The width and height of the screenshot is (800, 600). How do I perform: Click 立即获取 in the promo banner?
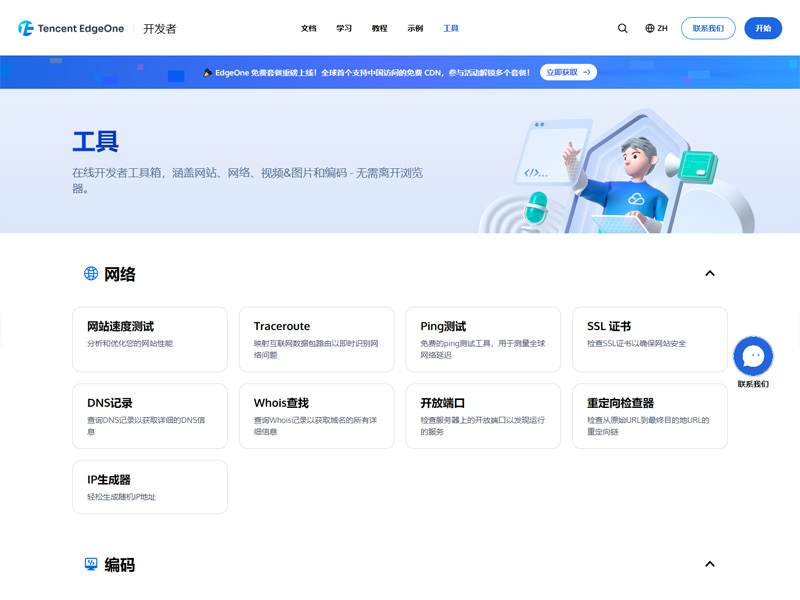click(x=568, y=72)
